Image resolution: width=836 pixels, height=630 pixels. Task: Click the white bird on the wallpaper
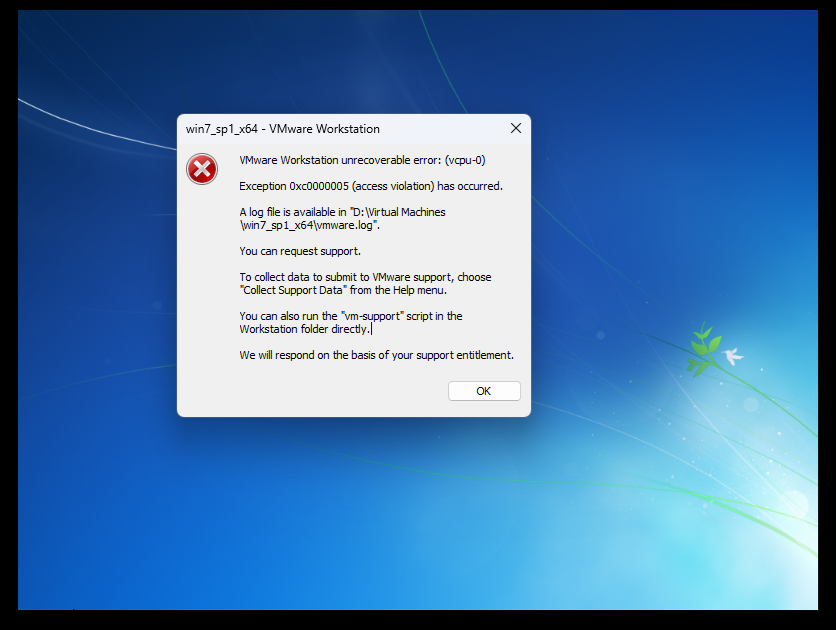click(x=733, y=355)
